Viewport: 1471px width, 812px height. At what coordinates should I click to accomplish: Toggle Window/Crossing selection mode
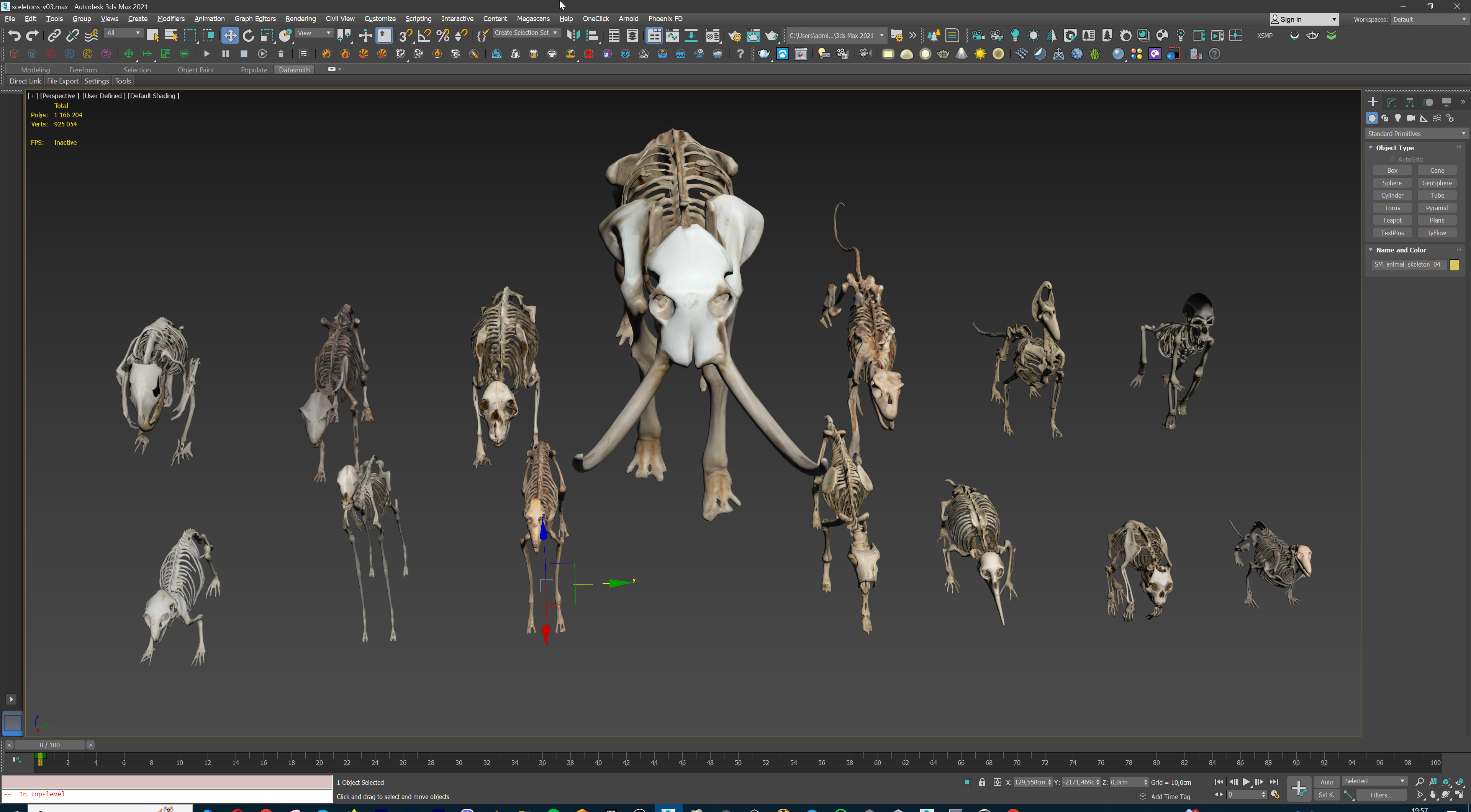click(208, 35)
